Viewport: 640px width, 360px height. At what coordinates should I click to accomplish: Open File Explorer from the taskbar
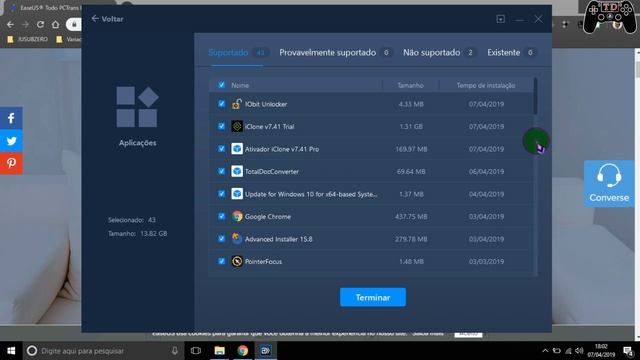[220, 351]
